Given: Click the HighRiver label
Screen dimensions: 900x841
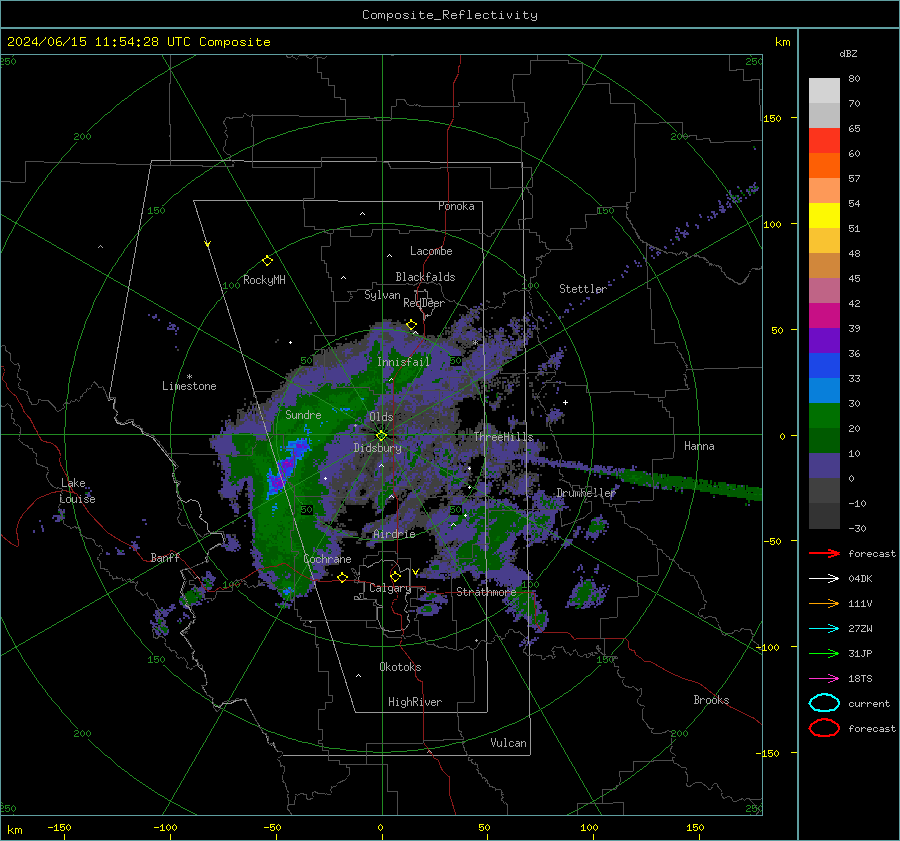Looking at the screenshot, I should 415,702.
